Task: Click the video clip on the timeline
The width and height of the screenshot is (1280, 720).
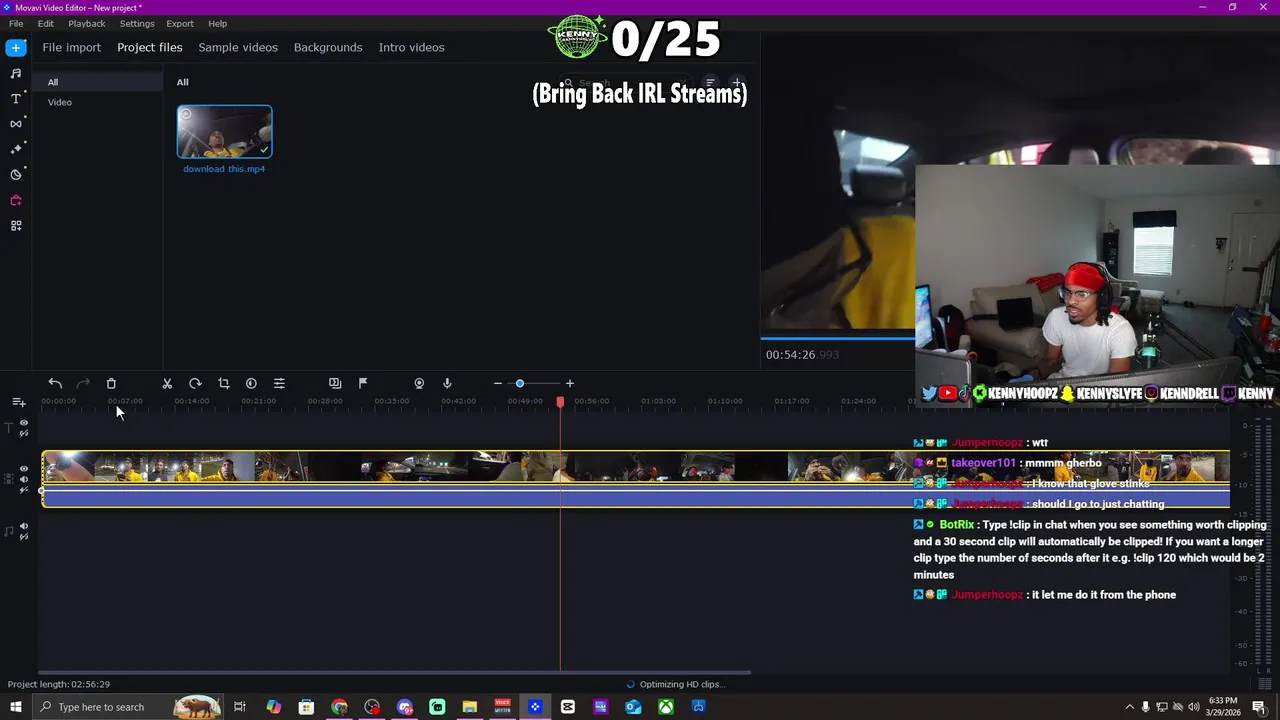Action: point(636,467)
